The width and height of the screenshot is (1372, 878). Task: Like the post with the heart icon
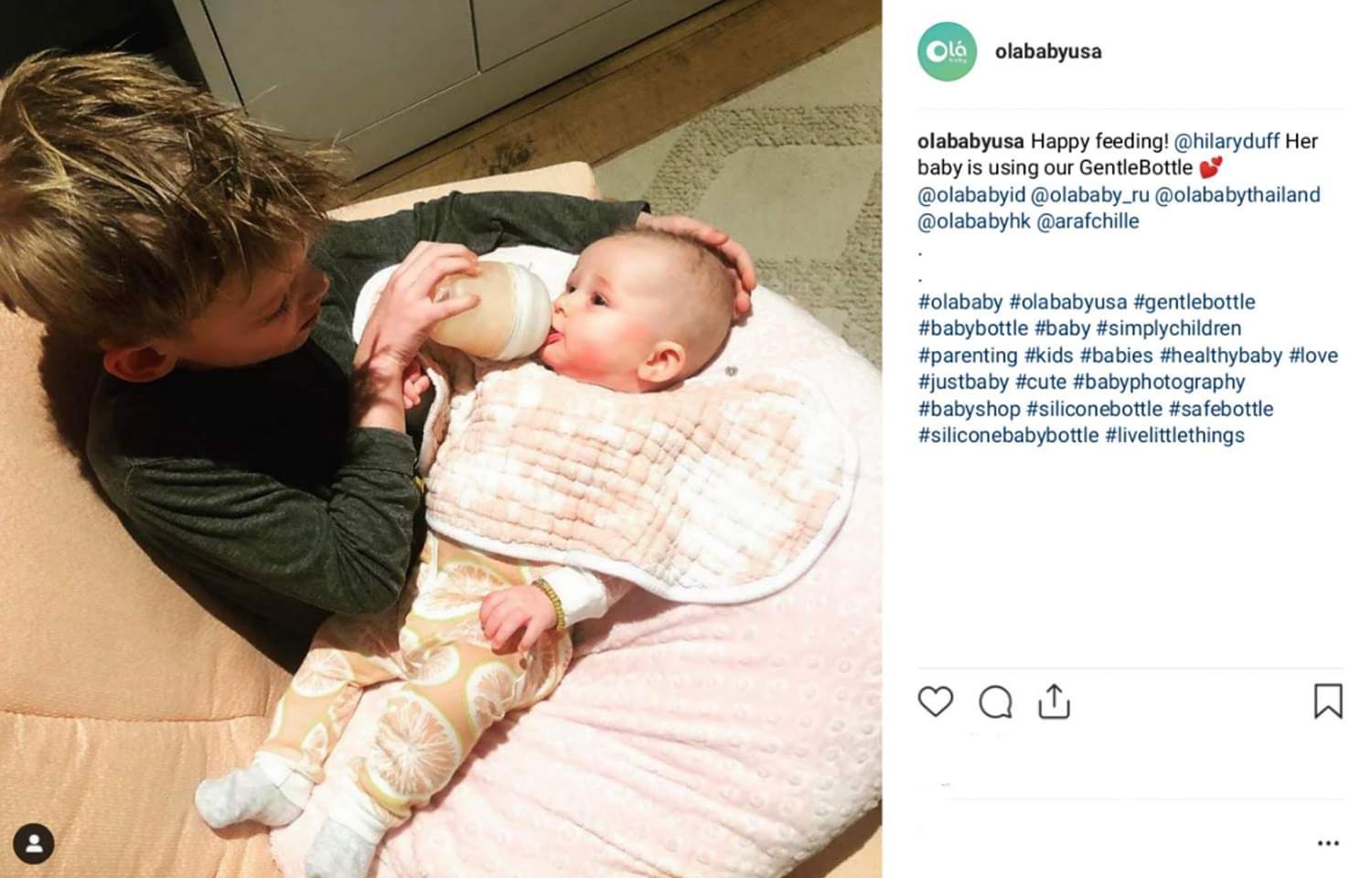click(x=935, y=701)
